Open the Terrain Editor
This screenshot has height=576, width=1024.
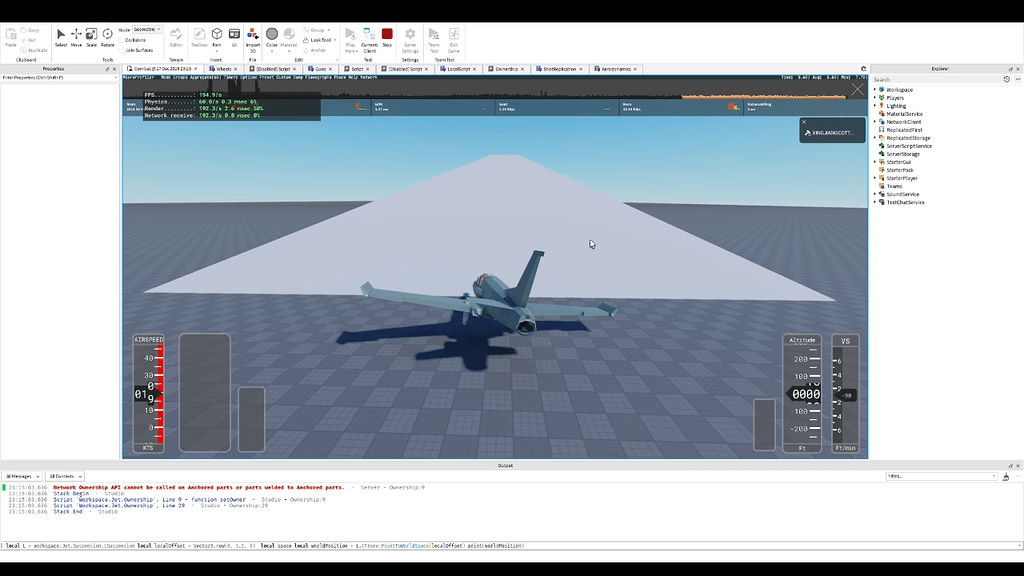tap(176, 33)
